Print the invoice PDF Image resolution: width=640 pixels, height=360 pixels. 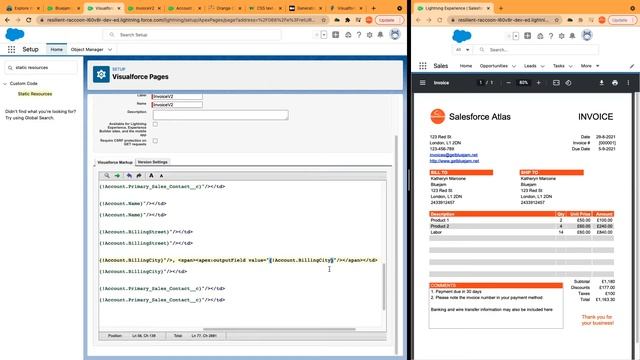[x=615, y=83]
